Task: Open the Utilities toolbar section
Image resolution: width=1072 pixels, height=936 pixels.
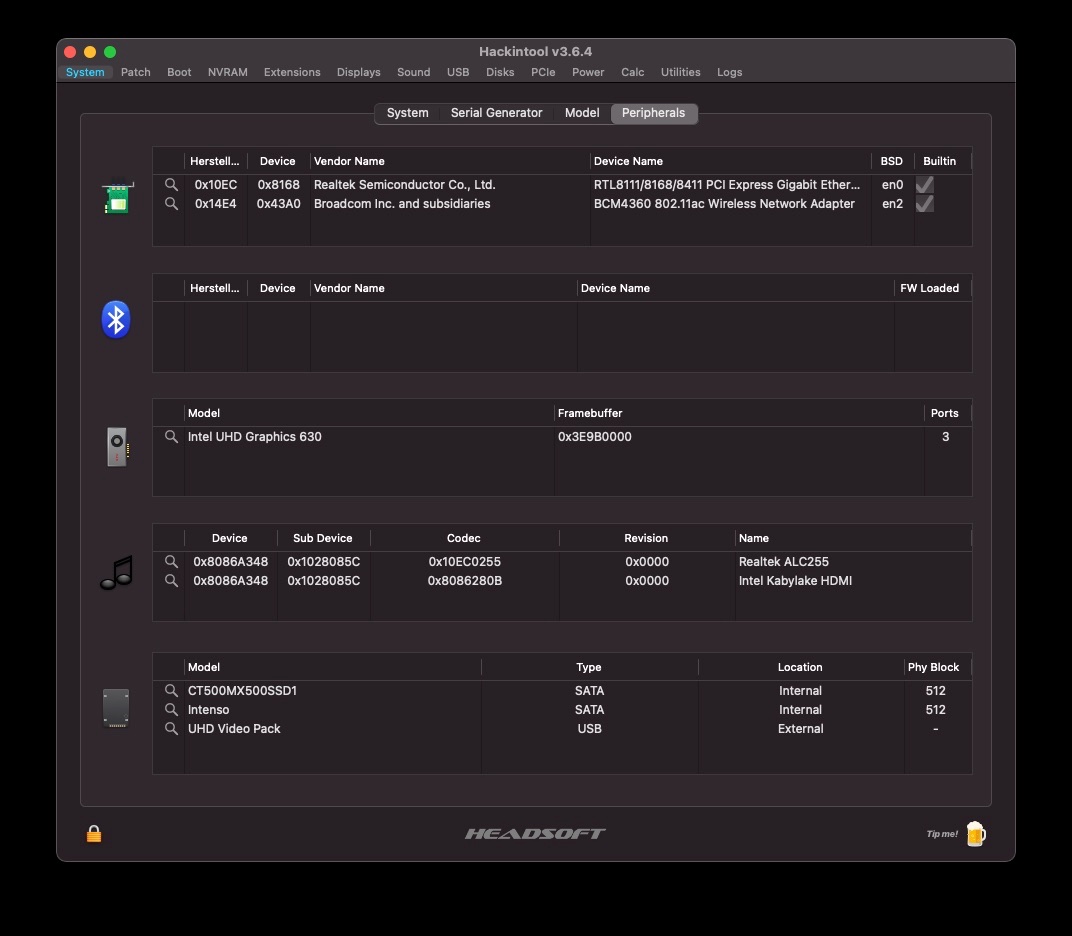Action: click(680, 72)
